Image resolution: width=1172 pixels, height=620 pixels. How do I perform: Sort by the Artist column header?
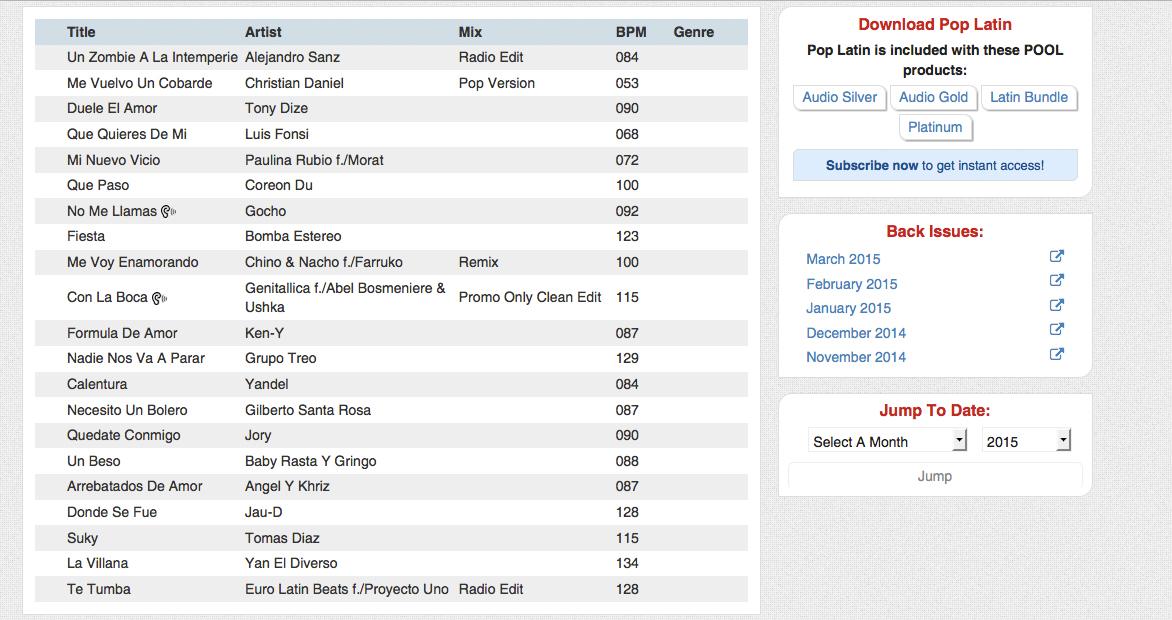(x=263, y=32)
